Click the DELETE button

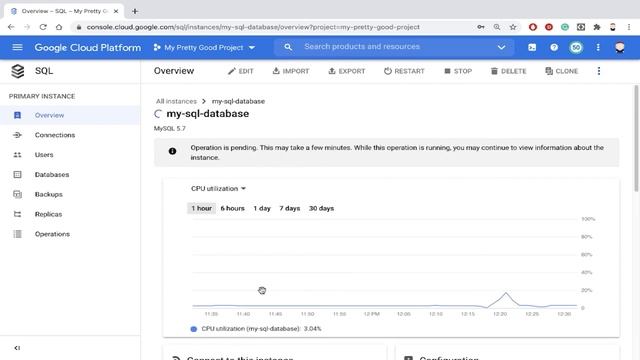click(509, 71)
